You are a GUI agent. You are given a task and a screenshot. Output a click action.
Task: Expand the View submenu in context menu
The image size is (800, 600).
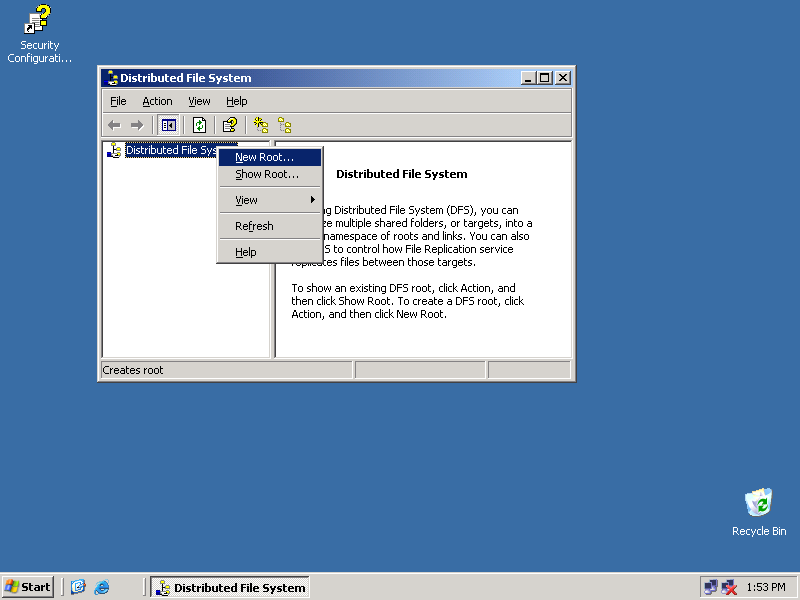tap(270, 200)
